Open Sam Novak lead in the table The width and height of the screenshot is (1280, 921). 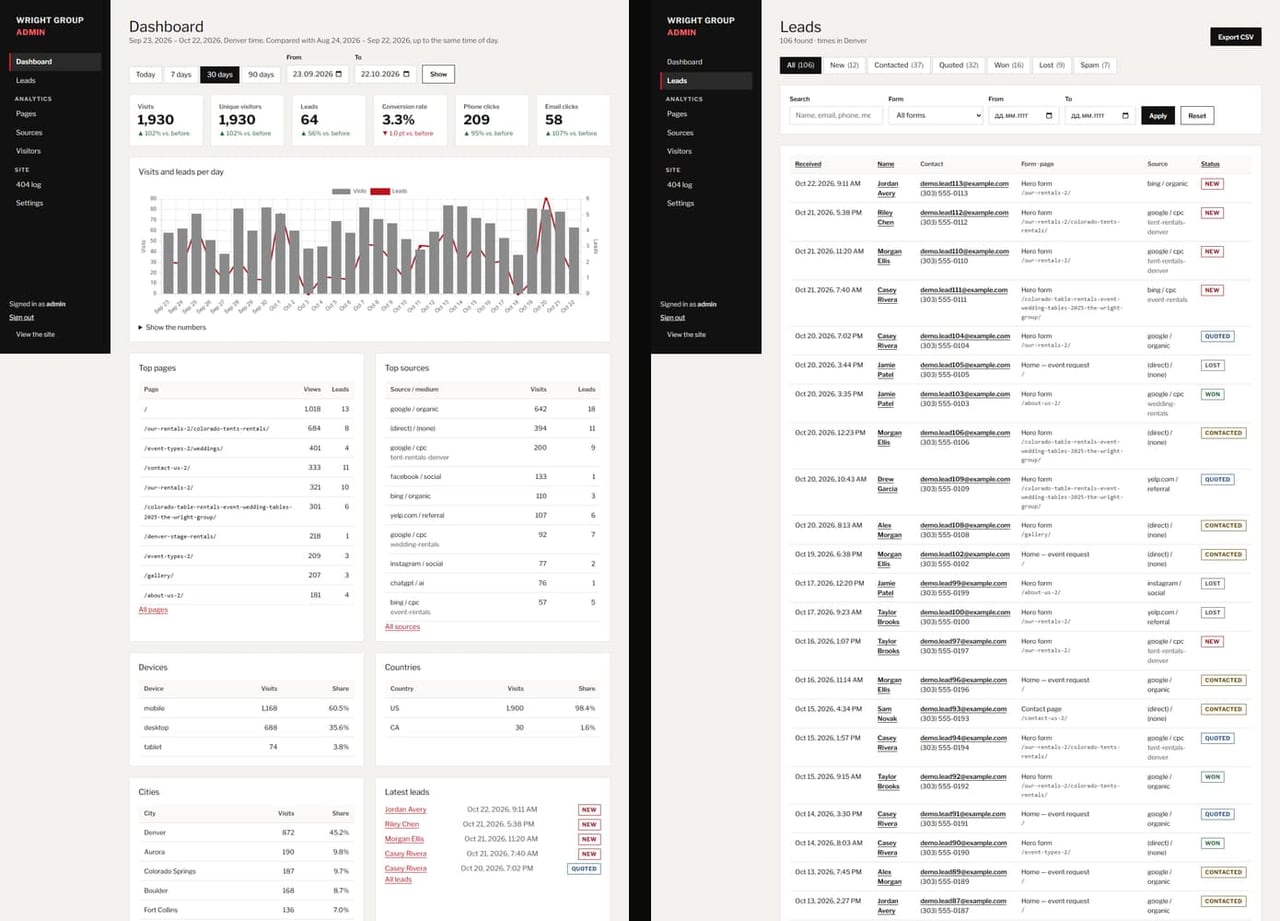tap(888, 714)
